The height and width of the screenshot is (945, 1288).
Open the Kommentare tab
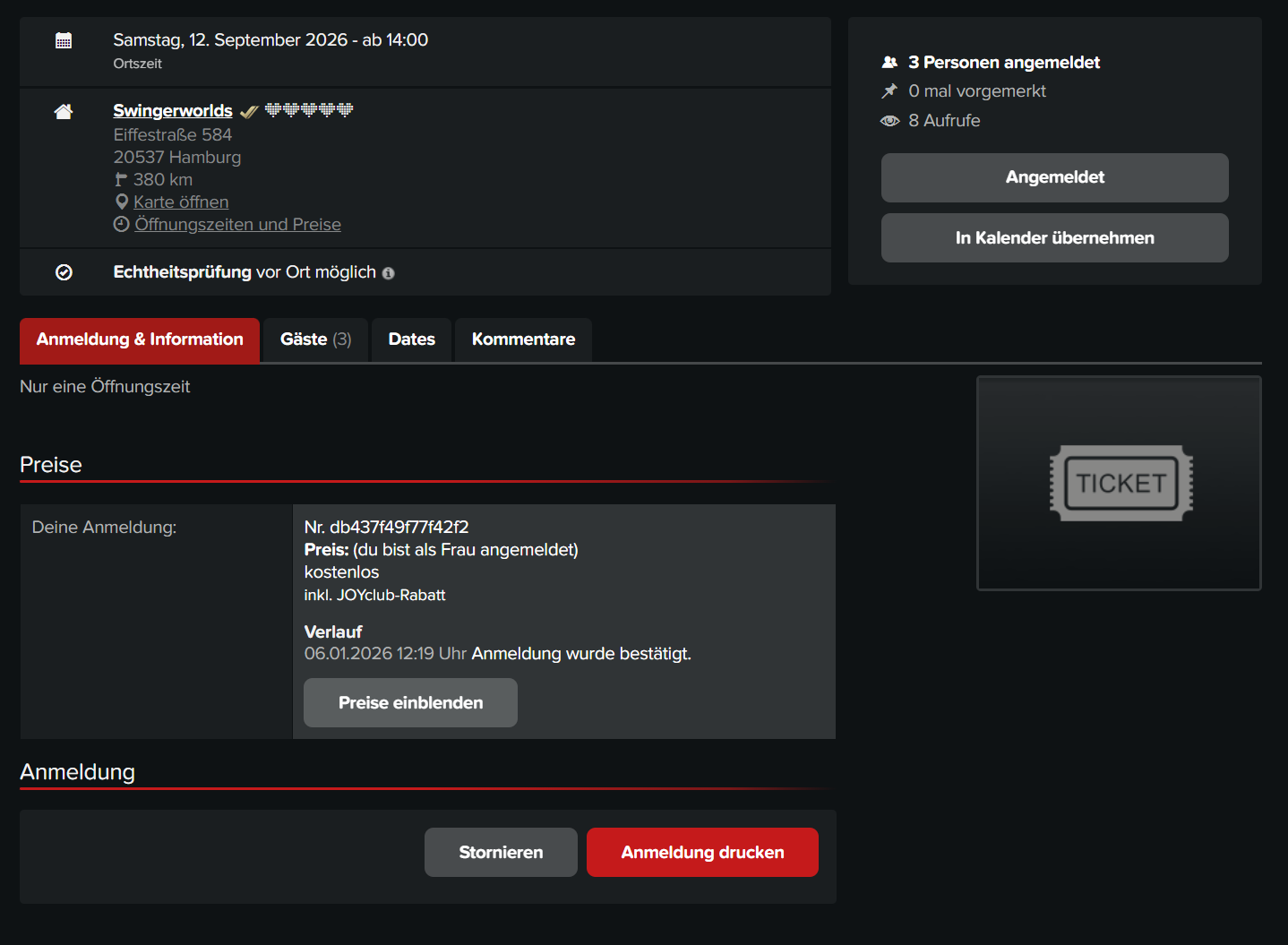click(x=523, y=339)
